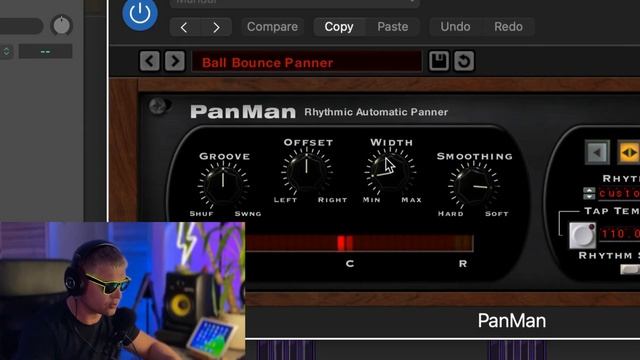Toggle the Rhythm Sync switch
Image resolution: width=640 pixels, height=360 pixels.
tap(630, 269)
